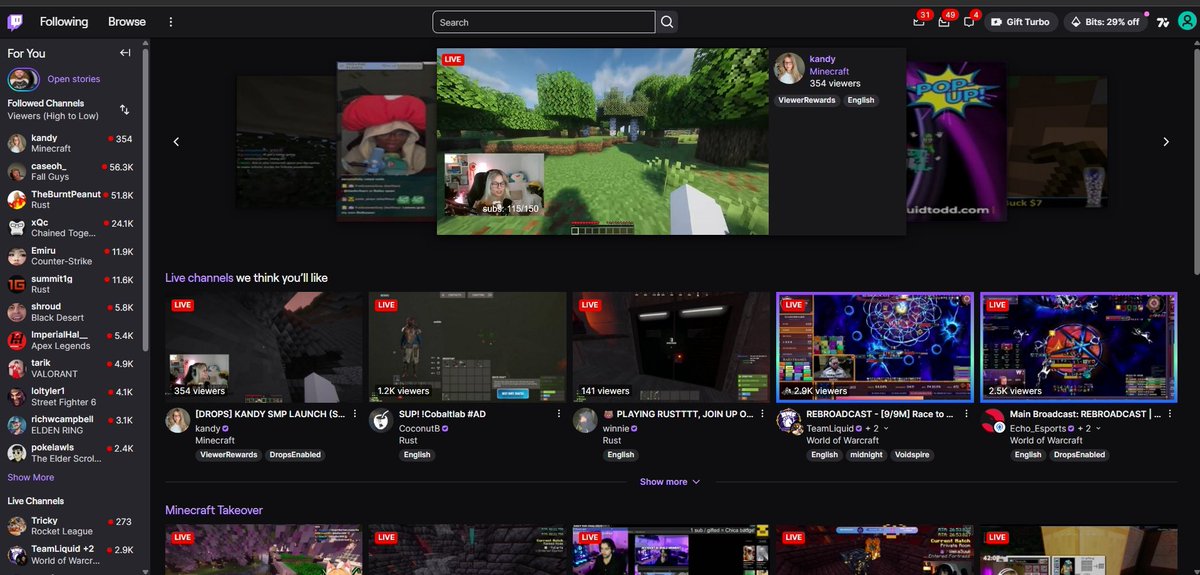Click Bits 29% off button
The width and height of the screenshot is (1200, 575).
pyautogui.click(x=1104, y=22)
